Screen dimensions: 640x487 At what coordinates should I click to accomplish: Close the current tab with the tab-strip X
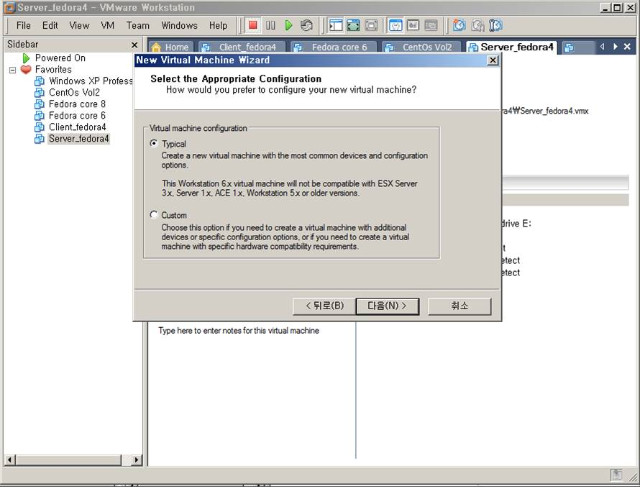pyautogui.click(x=627, y=47)
